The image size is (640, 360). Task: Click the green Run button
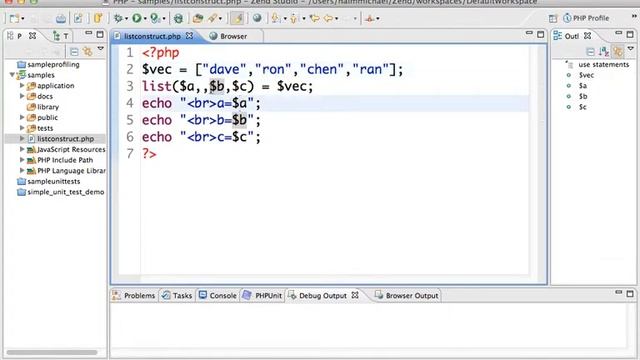point(137,18)
